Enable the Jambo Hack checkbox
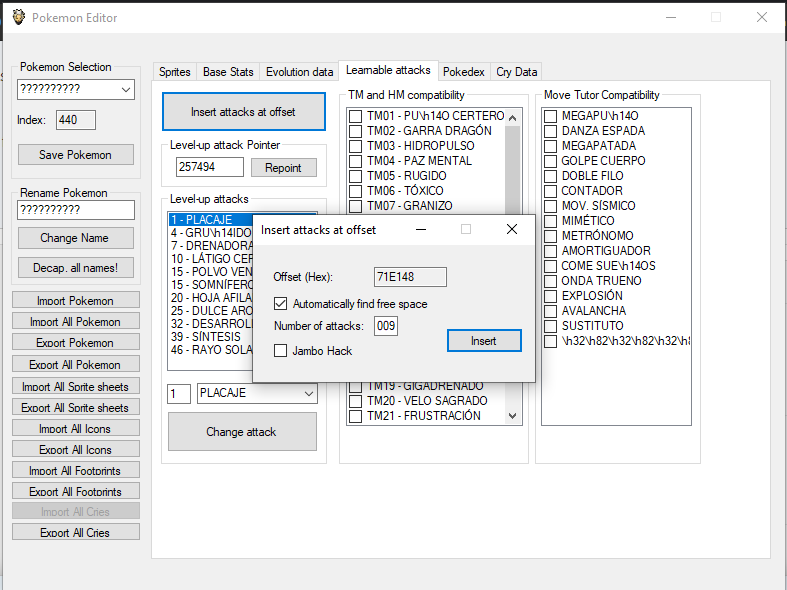The image size is (787, 590). (x=281, y=351)
